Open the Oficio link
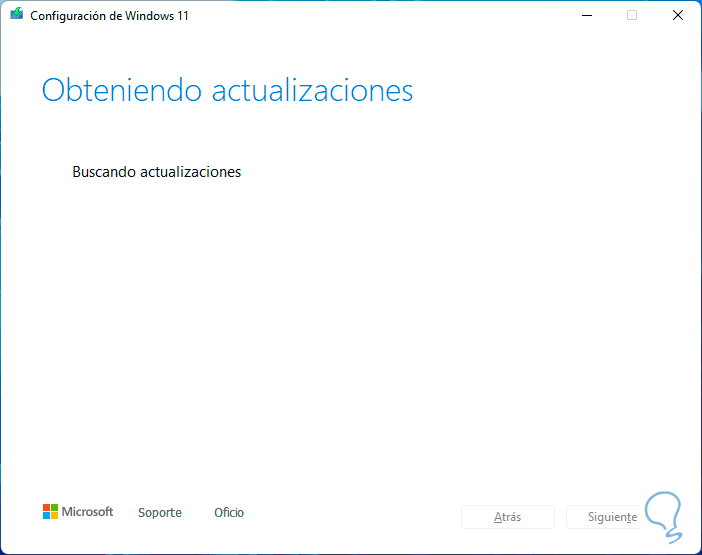The width and height of the screenshot is (702, 555). coord(229,512)
